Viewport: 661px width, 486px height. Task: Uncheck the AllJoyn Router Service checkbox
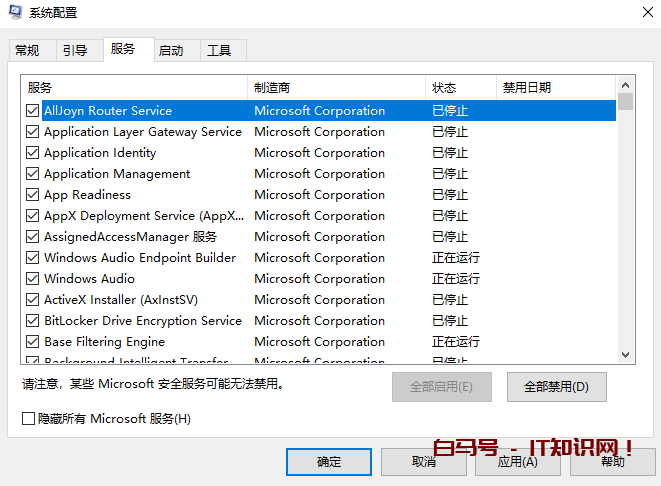click(x=33, y=111)
